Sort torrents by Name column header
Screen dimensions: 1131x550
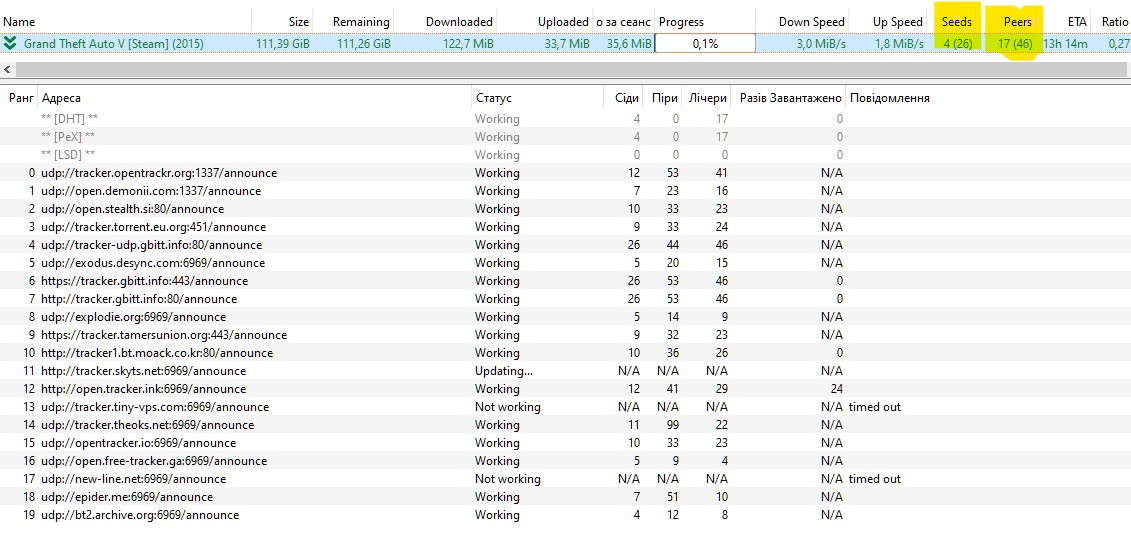(20, 21)
